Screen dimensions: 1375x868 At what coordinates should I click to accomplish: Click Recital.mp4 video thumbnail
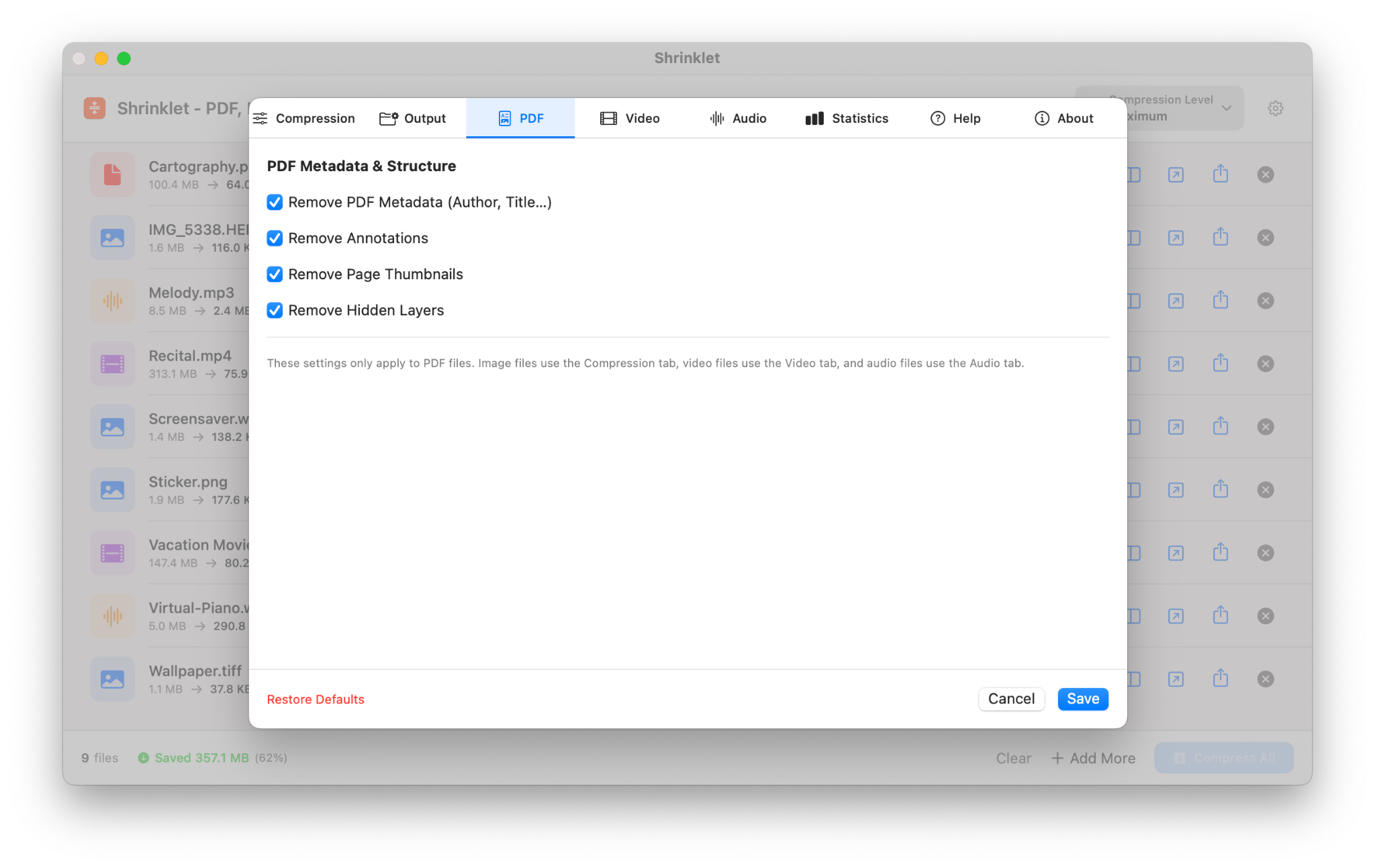pos(113,364)
